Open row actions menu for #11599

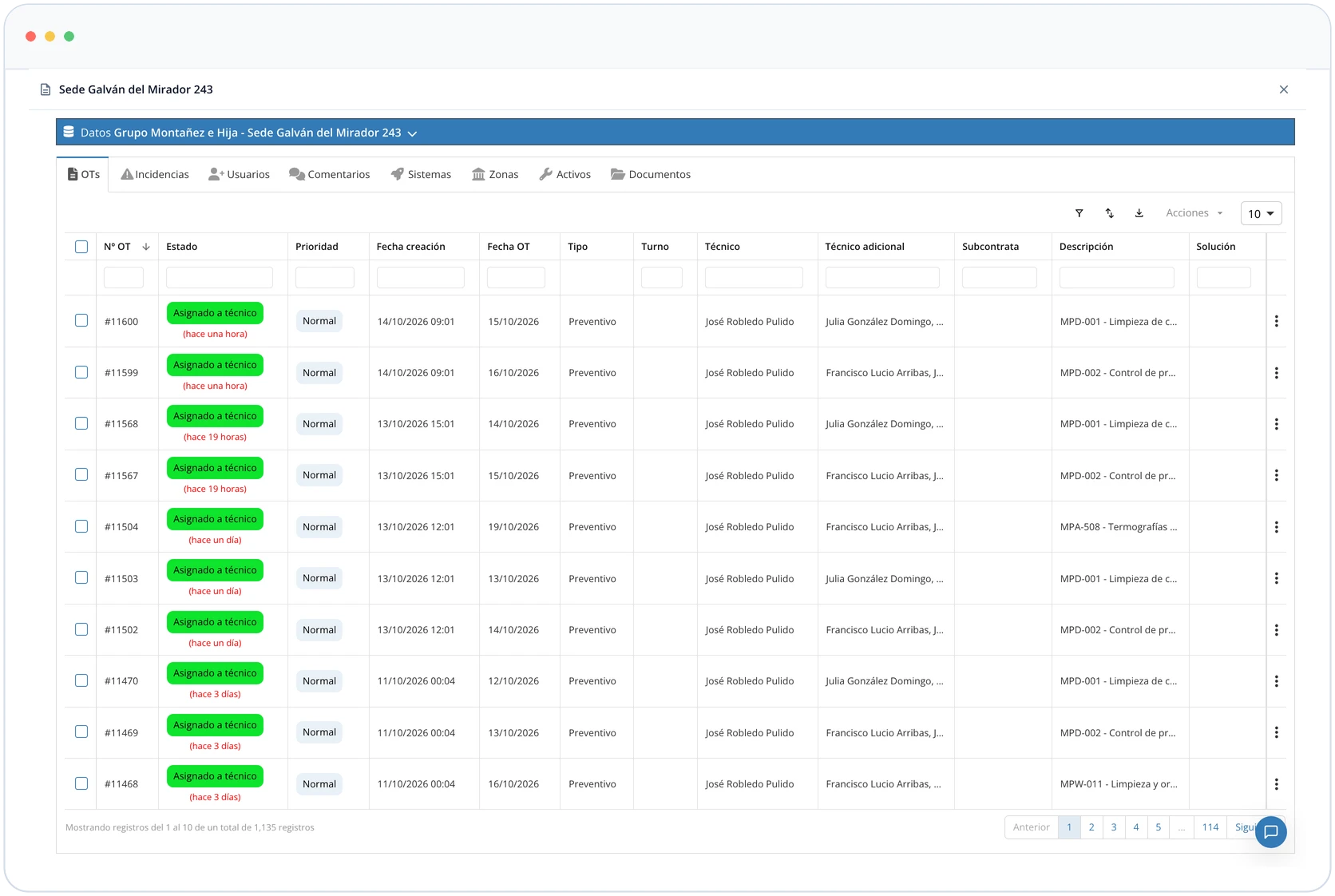(1277, 373)
